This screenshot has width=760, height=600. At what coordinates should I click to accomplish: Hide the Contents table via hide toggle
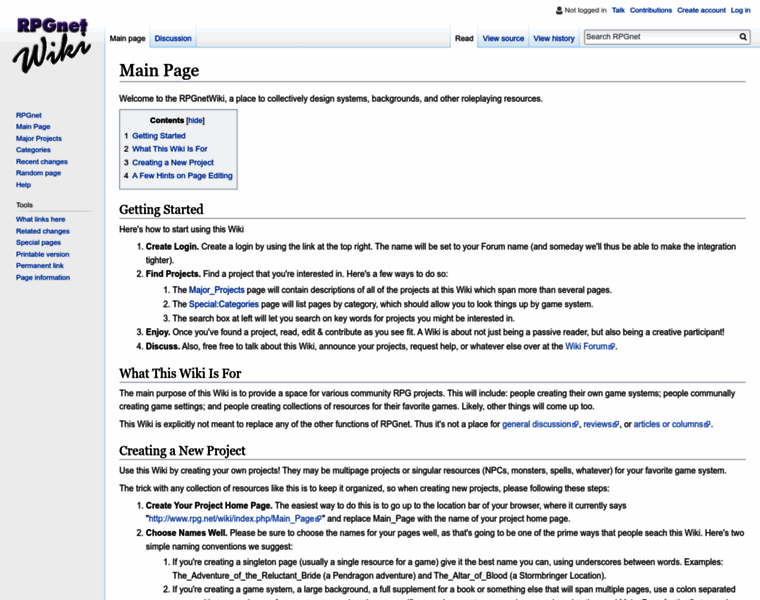(195, 120)
